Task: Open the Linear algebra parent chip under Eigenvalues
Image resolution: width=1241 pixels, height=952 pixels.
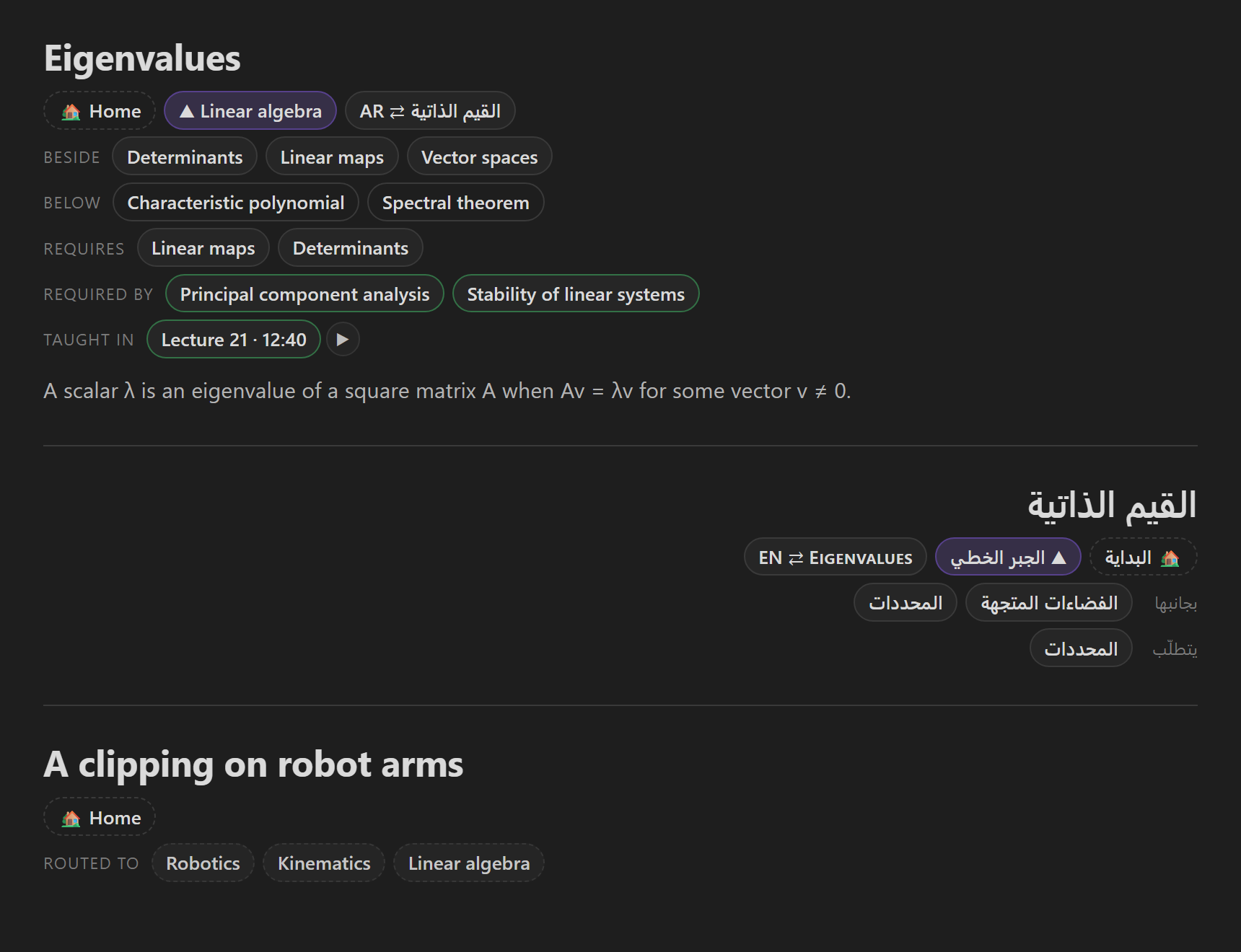Action: coord(250,111)
